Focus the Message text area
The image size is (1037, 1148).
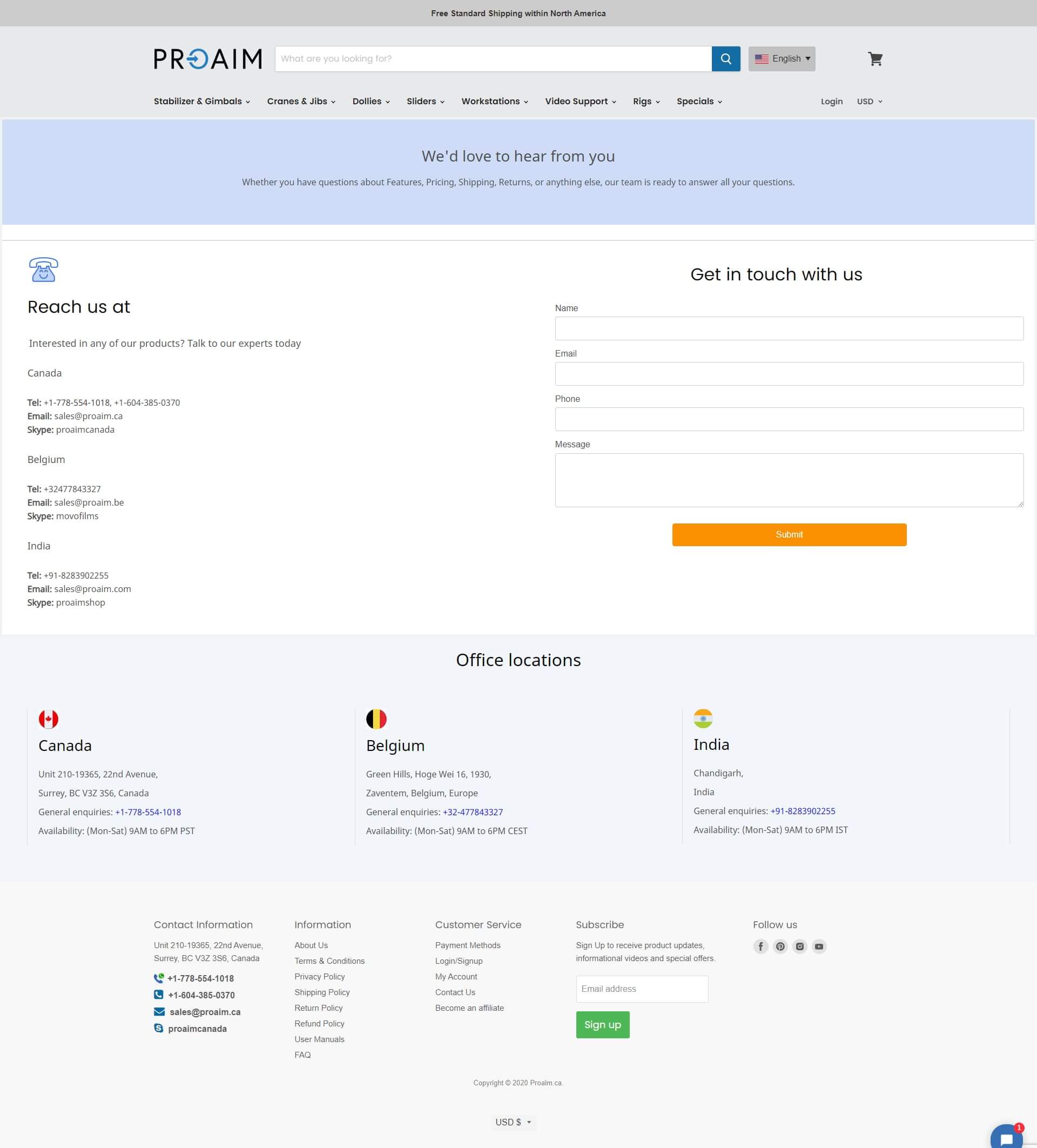click(x=789, y=480)
